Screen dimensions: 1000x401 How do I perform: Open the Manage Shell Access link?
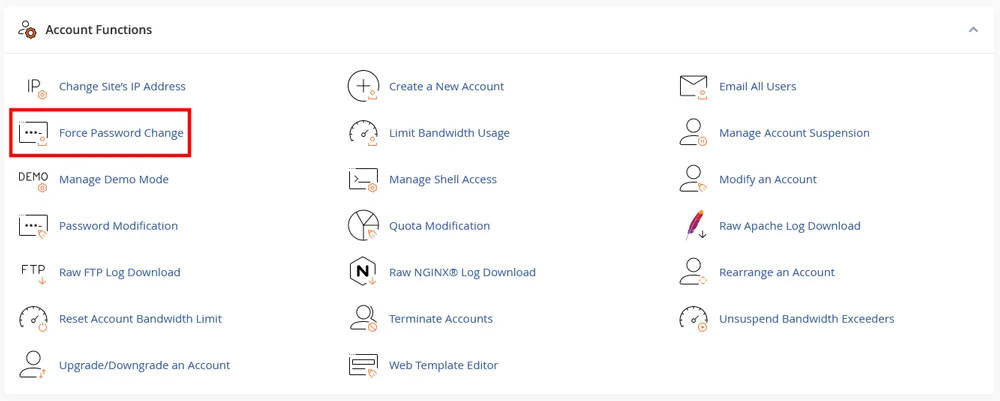443,180
